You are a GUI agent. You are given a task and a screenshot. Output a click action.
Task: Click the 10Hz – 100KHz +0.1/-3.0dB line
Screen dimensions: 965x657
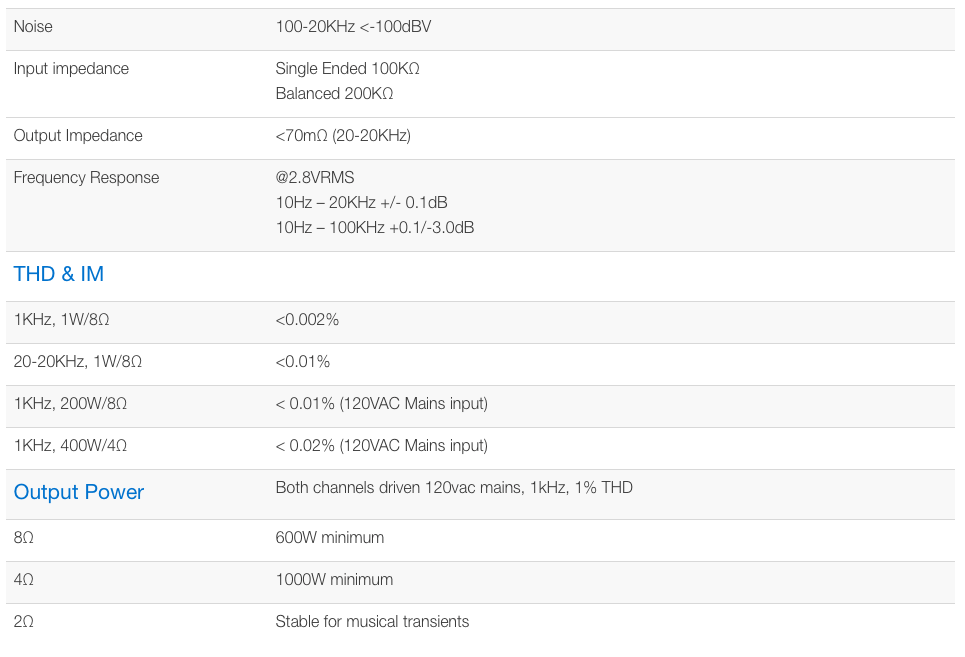pyautogui.click(x=374, y=228)
